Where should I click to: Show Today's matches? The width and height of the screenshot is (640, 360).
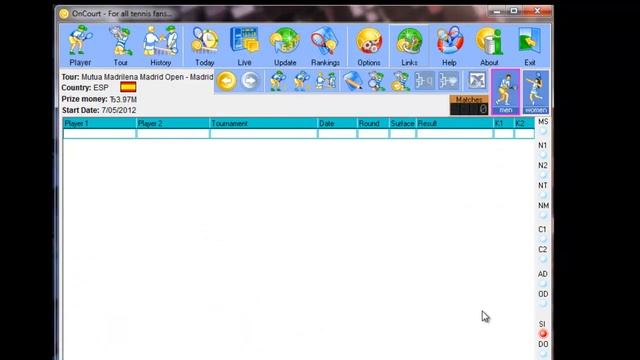point(204,46)
